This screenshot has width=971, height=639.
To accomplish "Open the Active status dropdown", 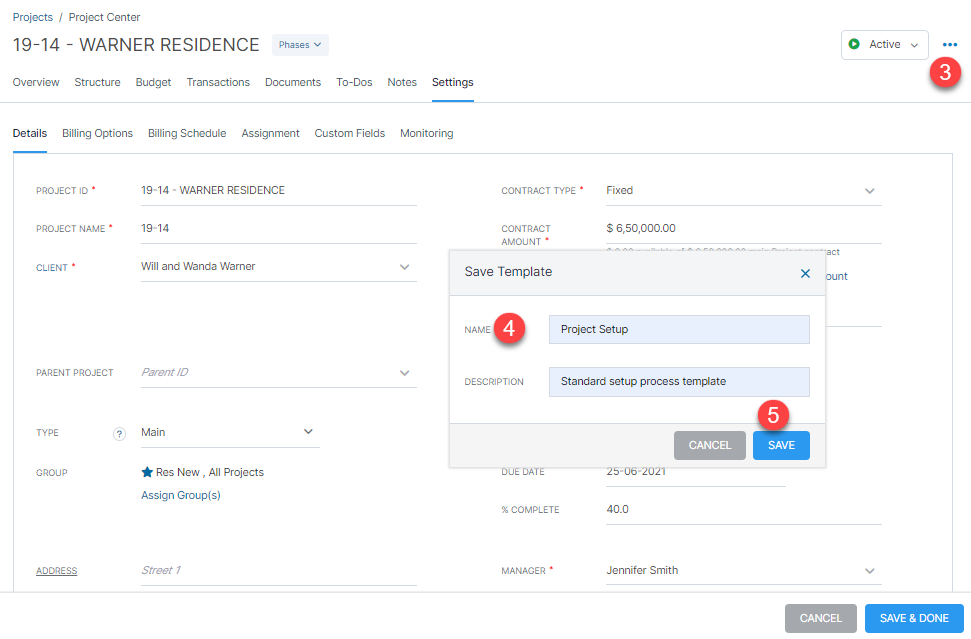I will pos(884,45).
